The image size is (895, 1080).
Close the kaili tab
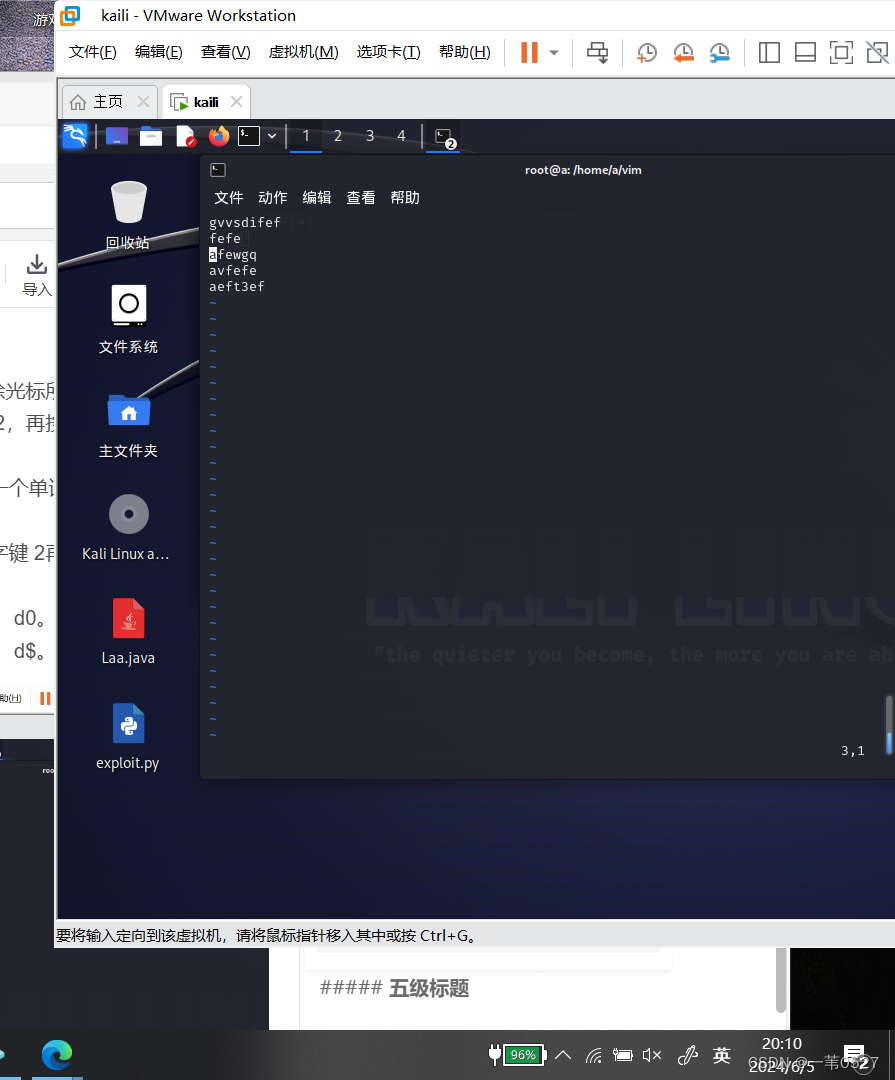pyautogui.click(x=236, y=102)
